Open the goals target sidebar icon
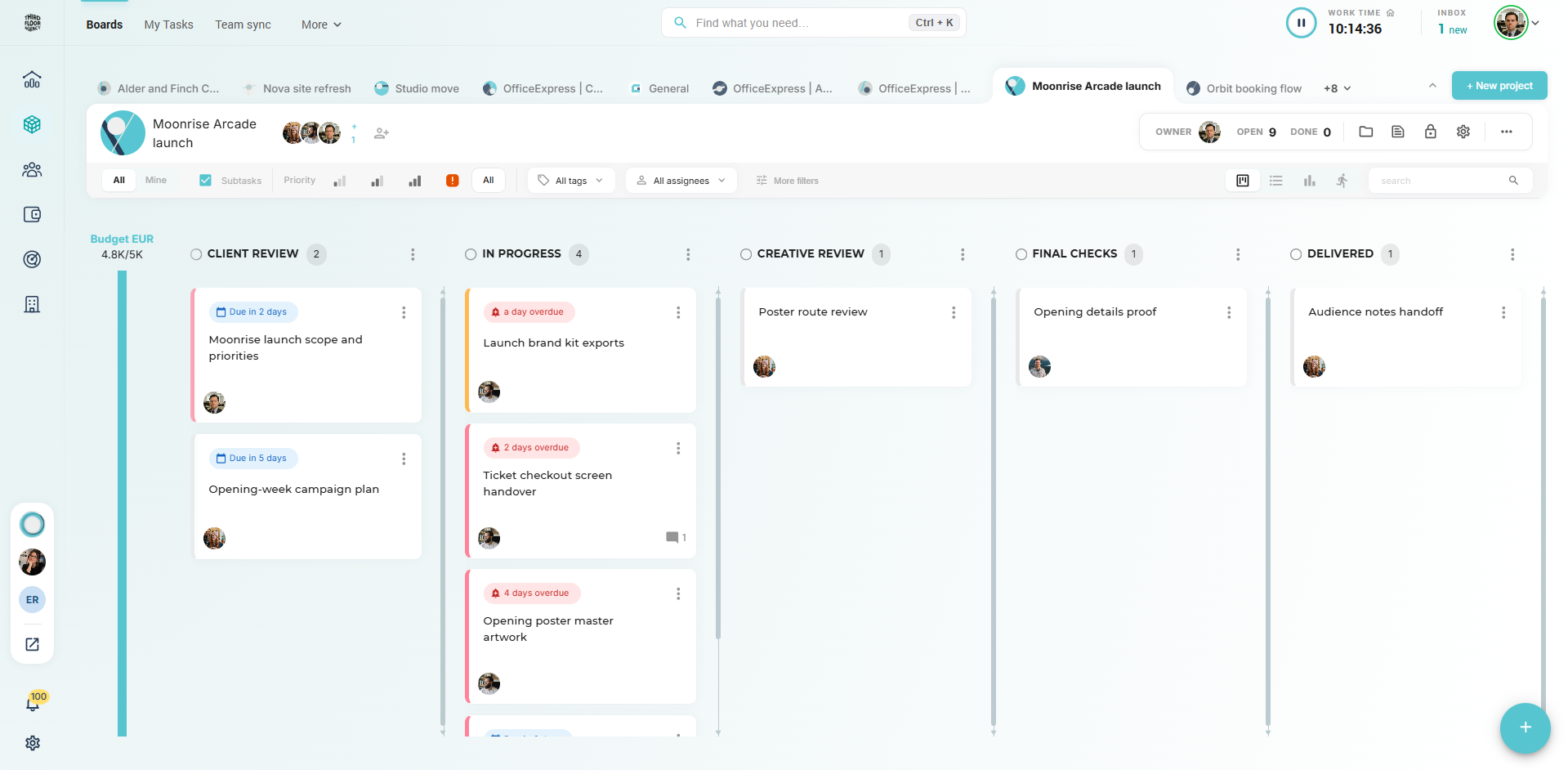Viewport: 1568px width, 770px height. pos(32,260)
